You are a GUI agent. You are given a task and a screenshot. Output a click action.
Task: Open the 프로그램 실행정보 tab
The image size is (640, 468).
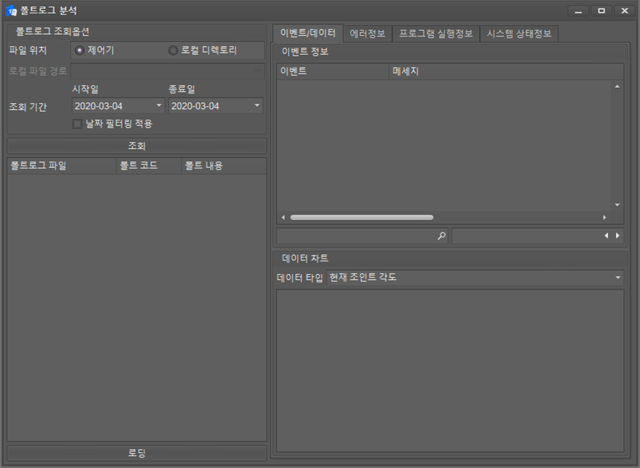tap(436, 33)
